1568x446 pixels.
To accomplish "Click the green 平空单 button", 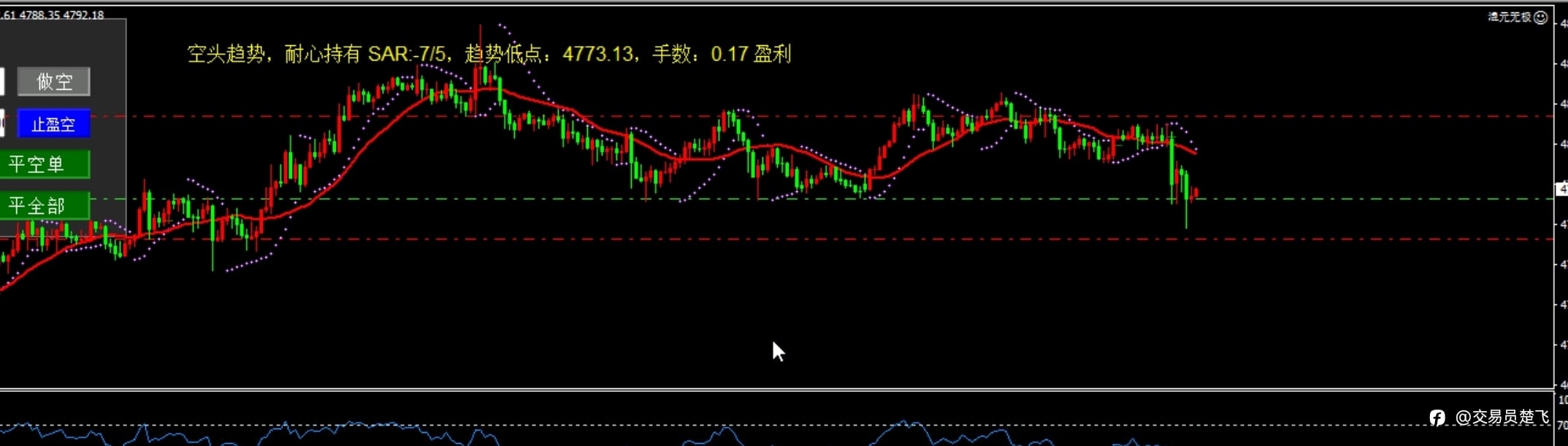I will [x=45, y=164].
